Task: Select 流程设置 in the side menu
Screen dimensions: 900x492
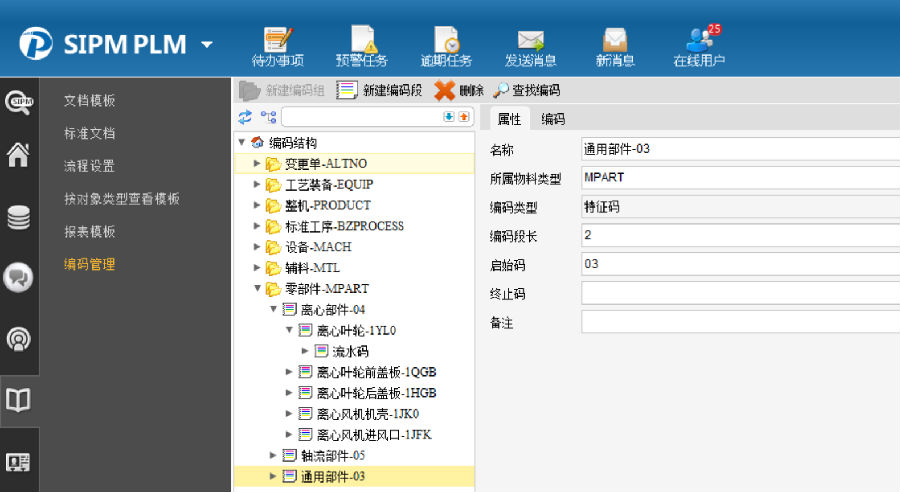Action: [89, 166]
